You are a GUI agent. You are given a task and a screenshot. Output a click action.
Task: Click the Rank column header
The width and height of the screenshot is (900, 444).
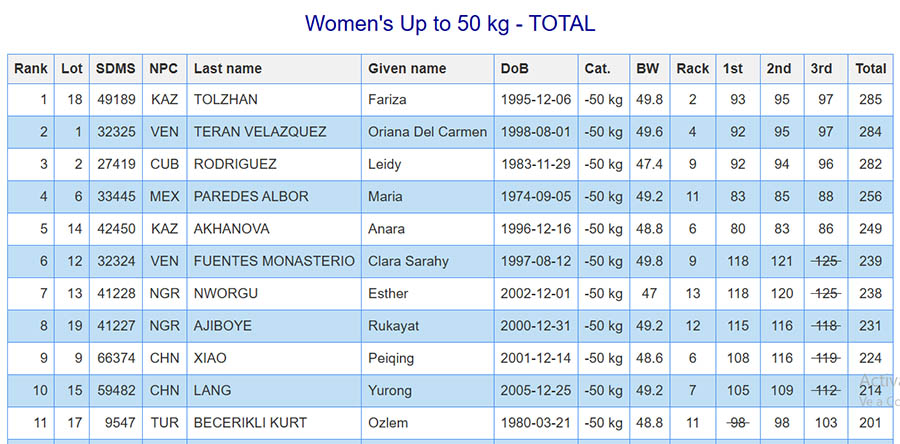coord(30,69)
